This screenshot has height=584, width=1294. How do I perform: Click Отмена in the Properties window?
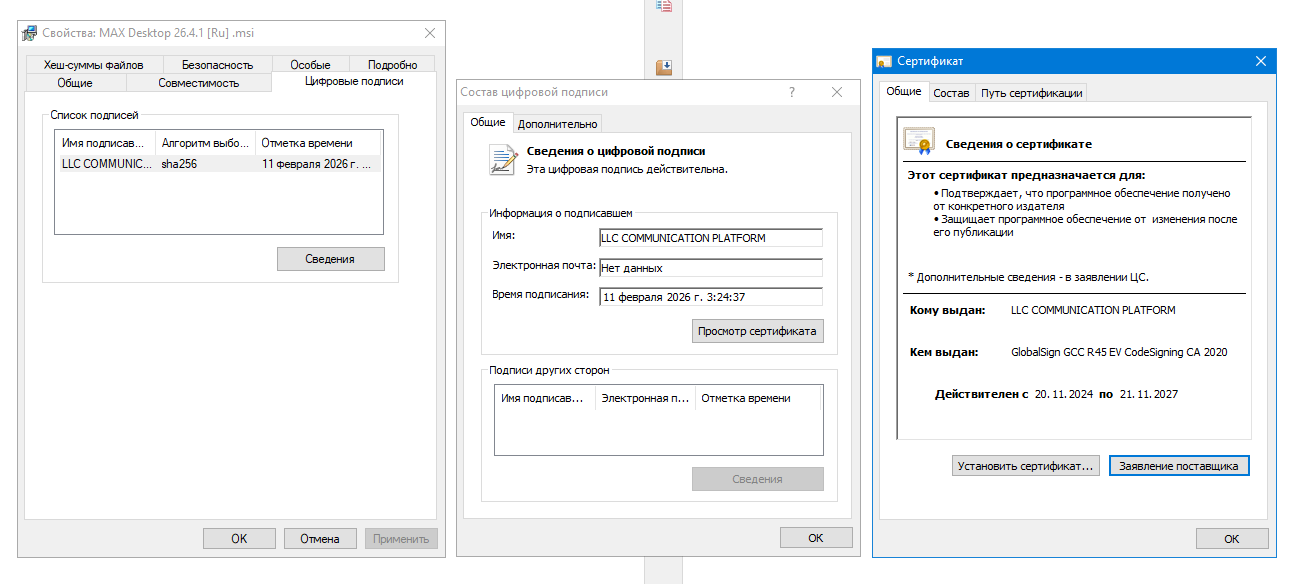pyautogui.click(x=320, y=538)
